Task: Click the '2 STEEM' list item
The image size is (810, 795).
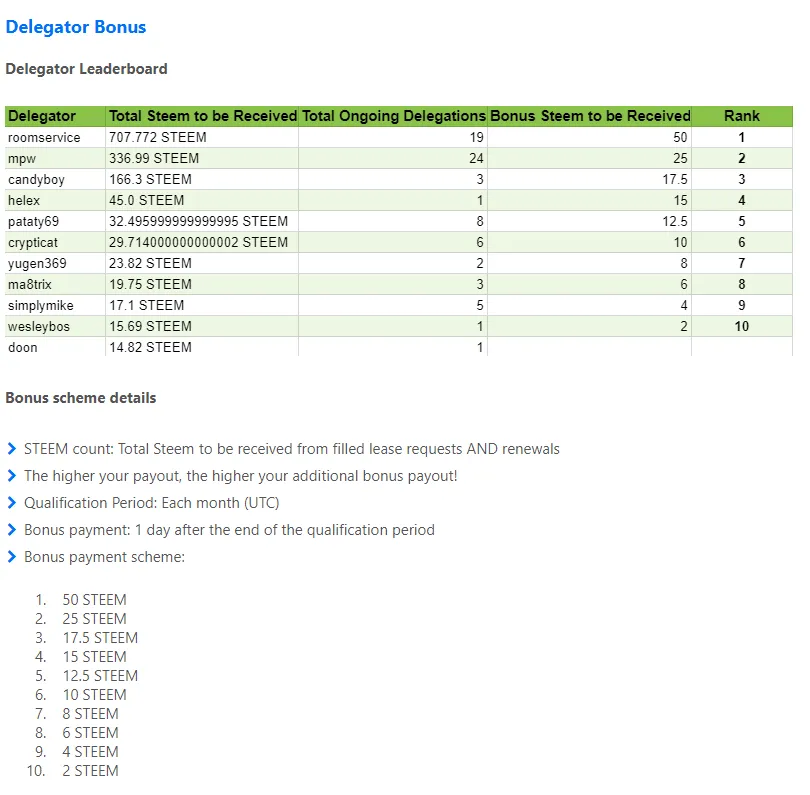Action: 90,771
